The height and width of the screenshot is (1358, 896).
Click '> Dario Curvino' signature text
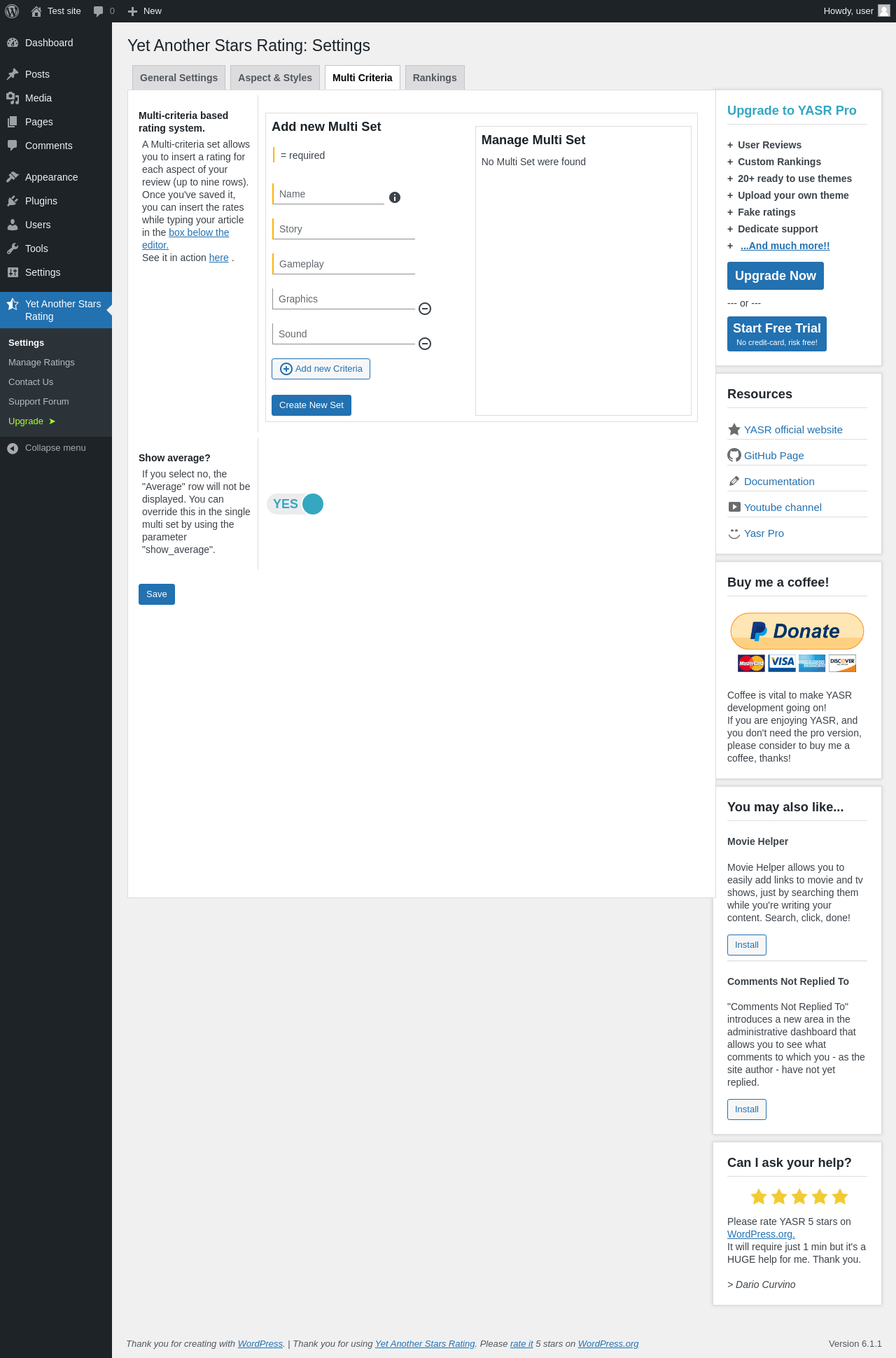762,1284
